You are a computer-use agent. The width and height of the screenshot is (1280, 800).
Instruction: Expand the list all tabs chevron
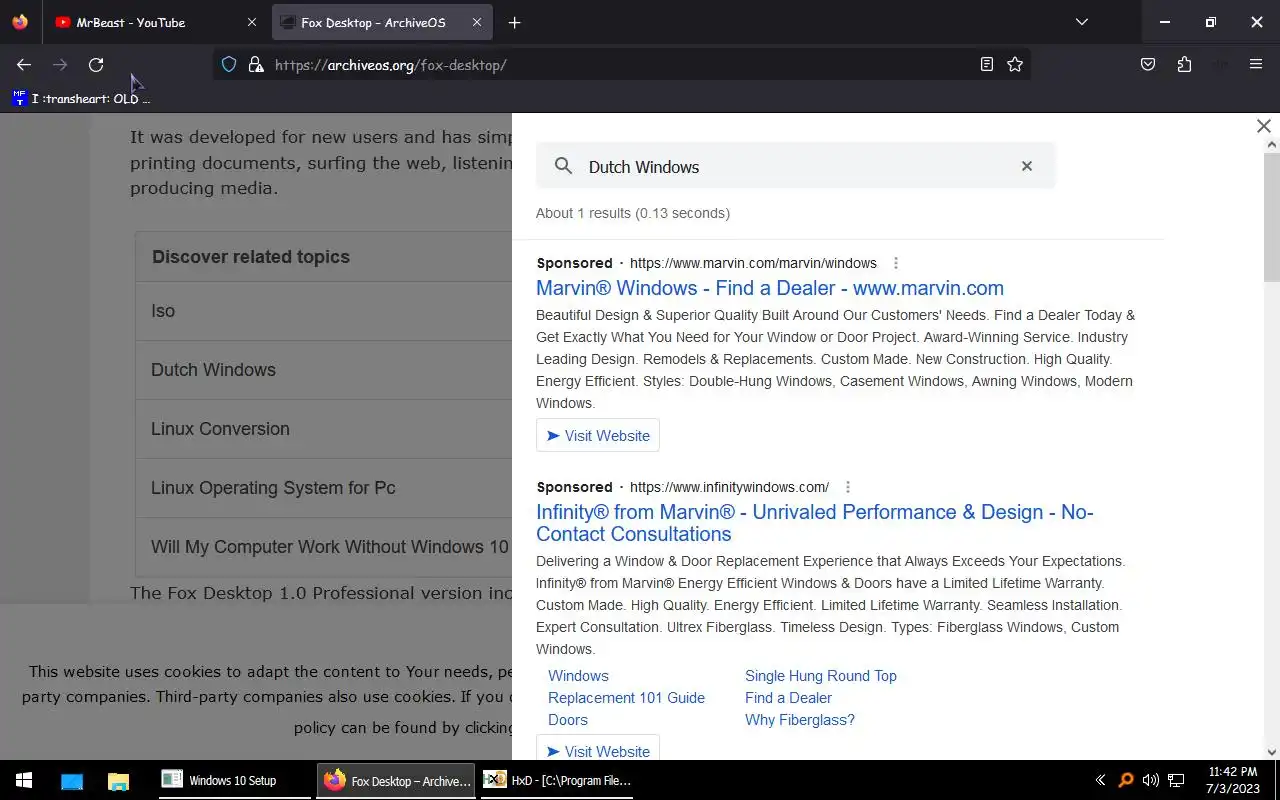[1081, 22]
